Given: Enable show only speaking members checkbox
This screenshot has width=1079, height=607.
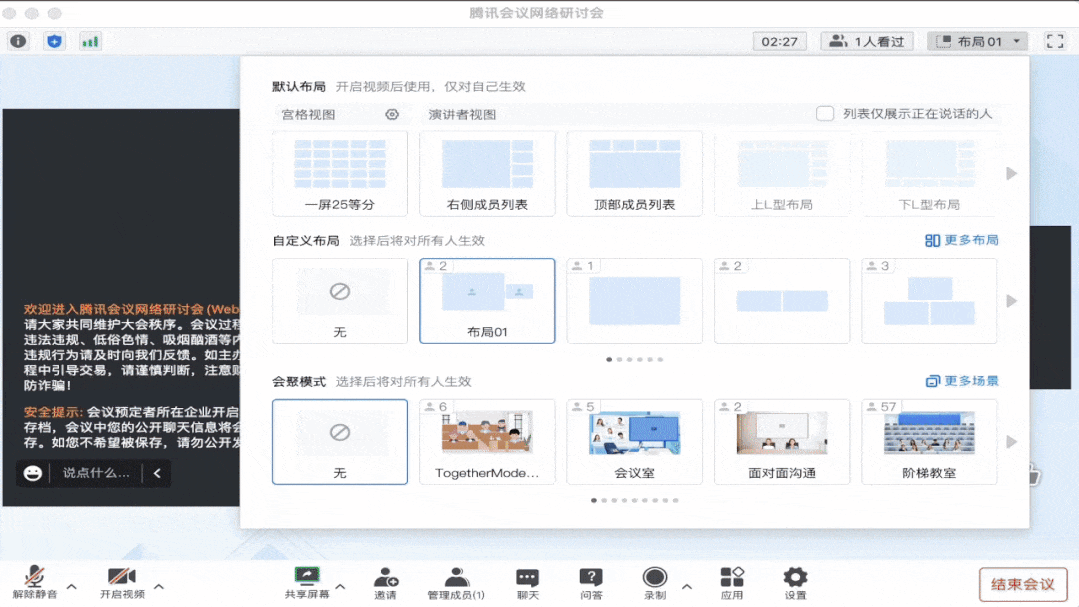Looking at the screenshot, I should 824,114.
